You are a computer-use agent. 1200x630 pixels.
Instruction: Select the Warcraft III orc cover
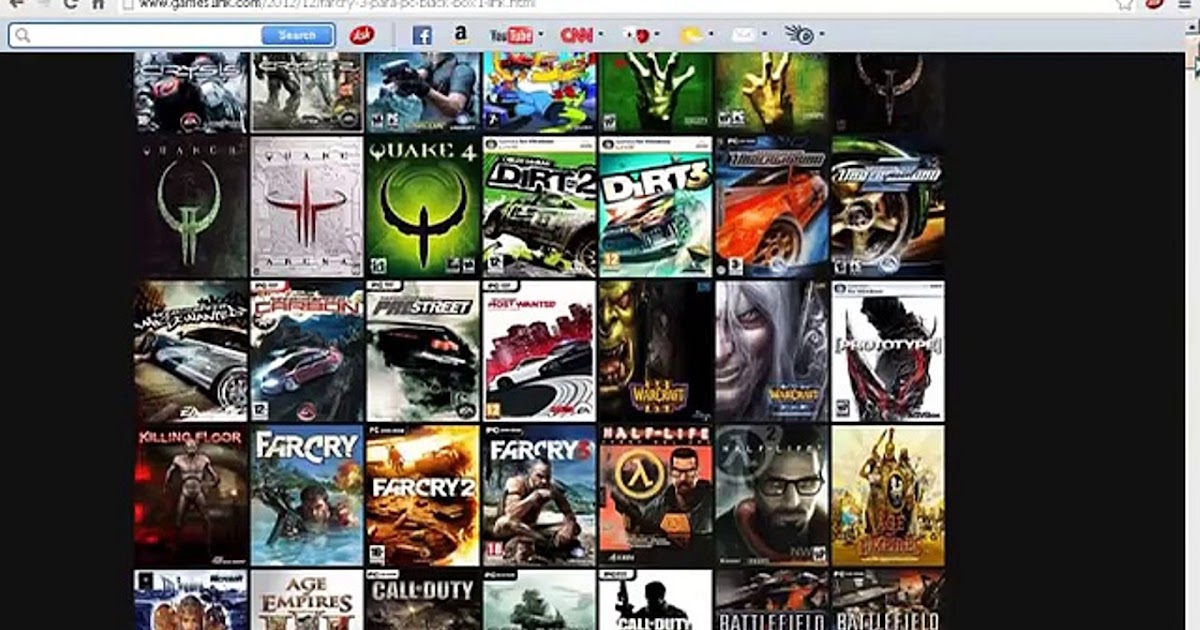coord(656,351)
